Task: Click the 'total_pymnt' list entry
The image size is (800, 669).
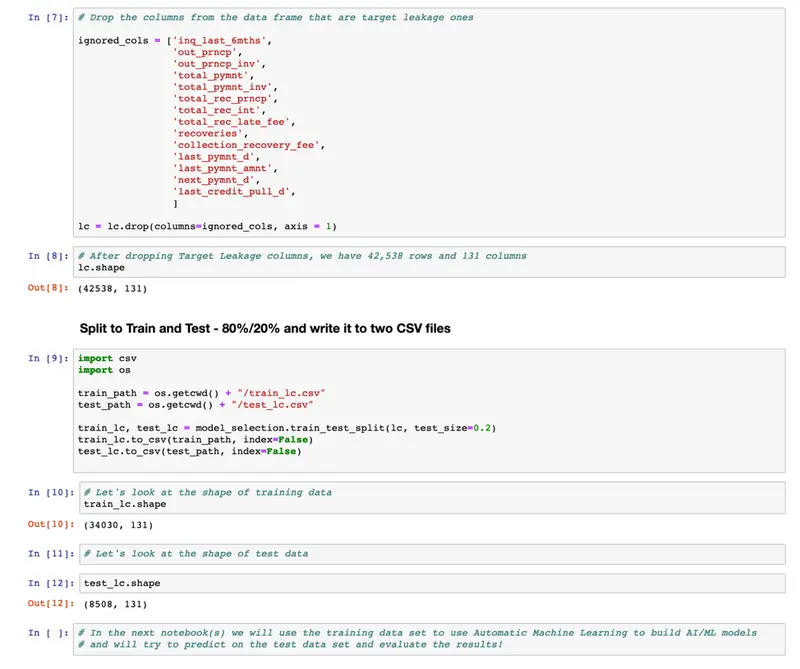Action: [210, 76]
